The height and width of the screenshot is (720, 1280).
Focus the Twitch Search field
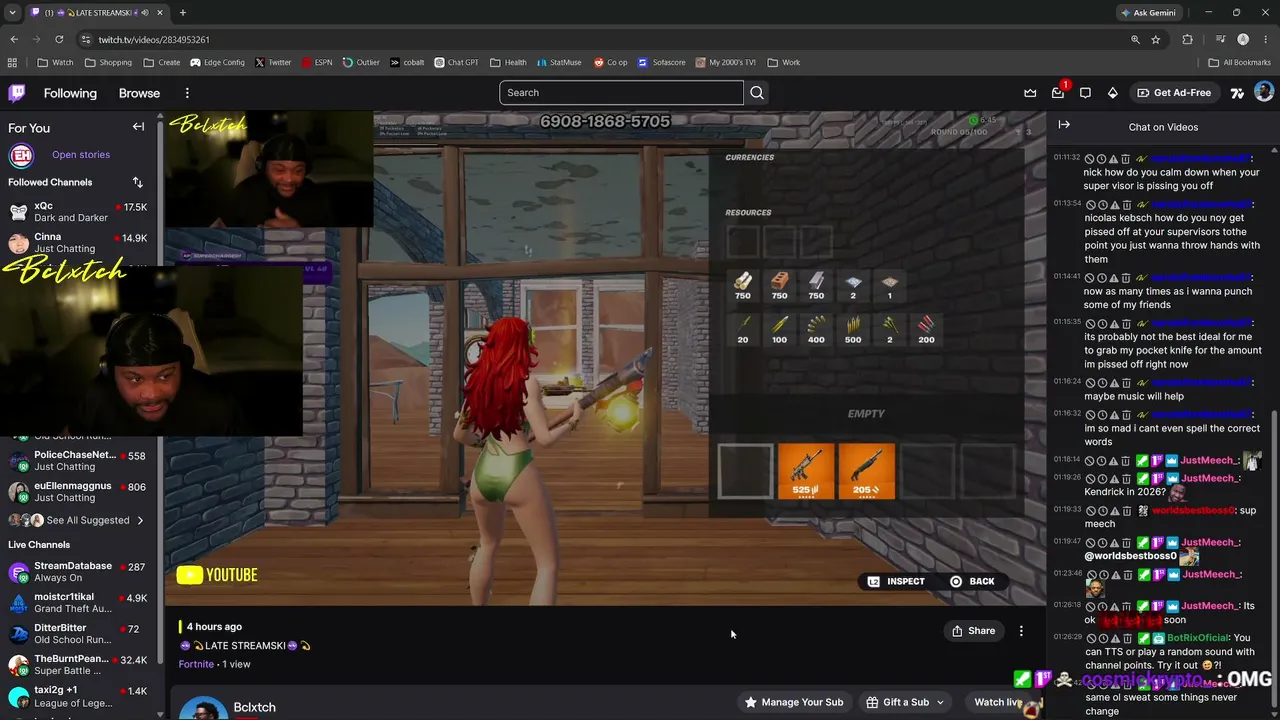[621, 93]
